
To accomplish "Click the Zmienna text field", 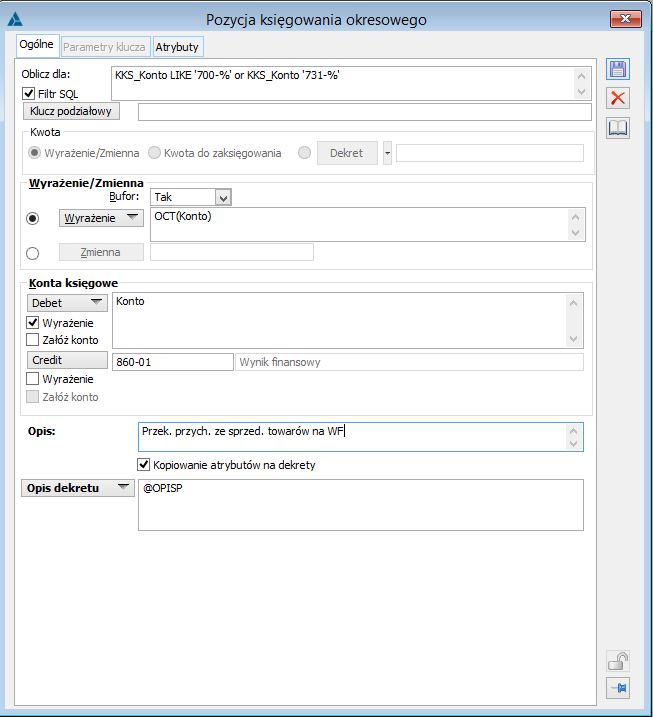I will 232,252.
